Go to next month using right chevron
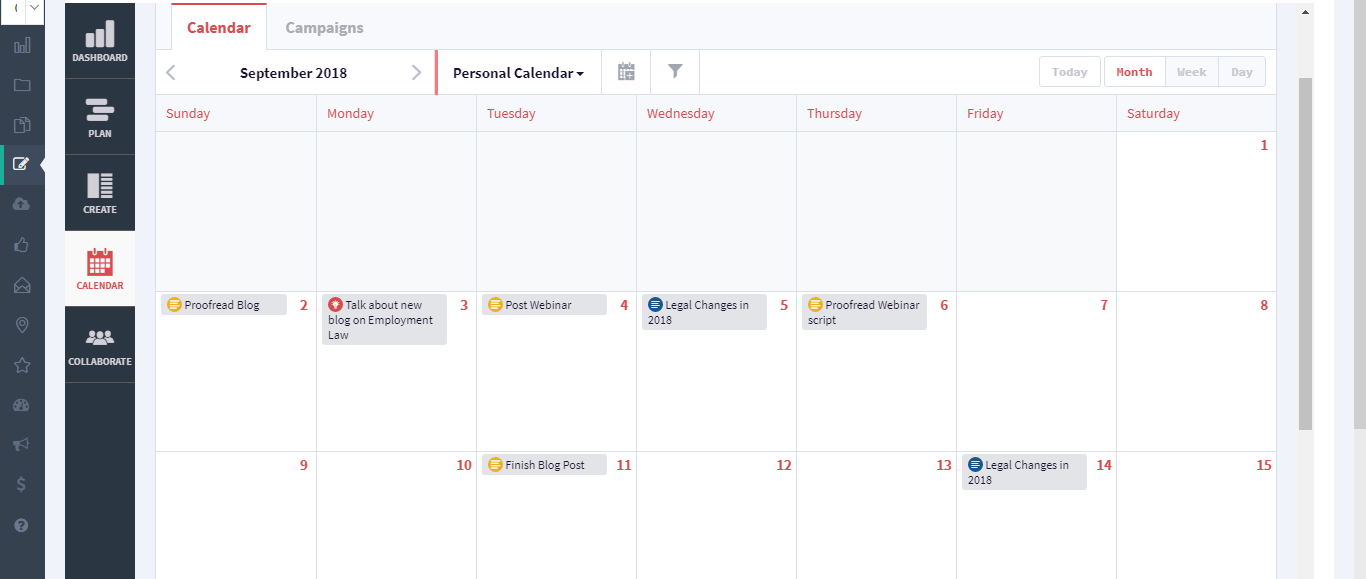The height and width of the screenshot is (579, 1366). [x=416, y=72]
